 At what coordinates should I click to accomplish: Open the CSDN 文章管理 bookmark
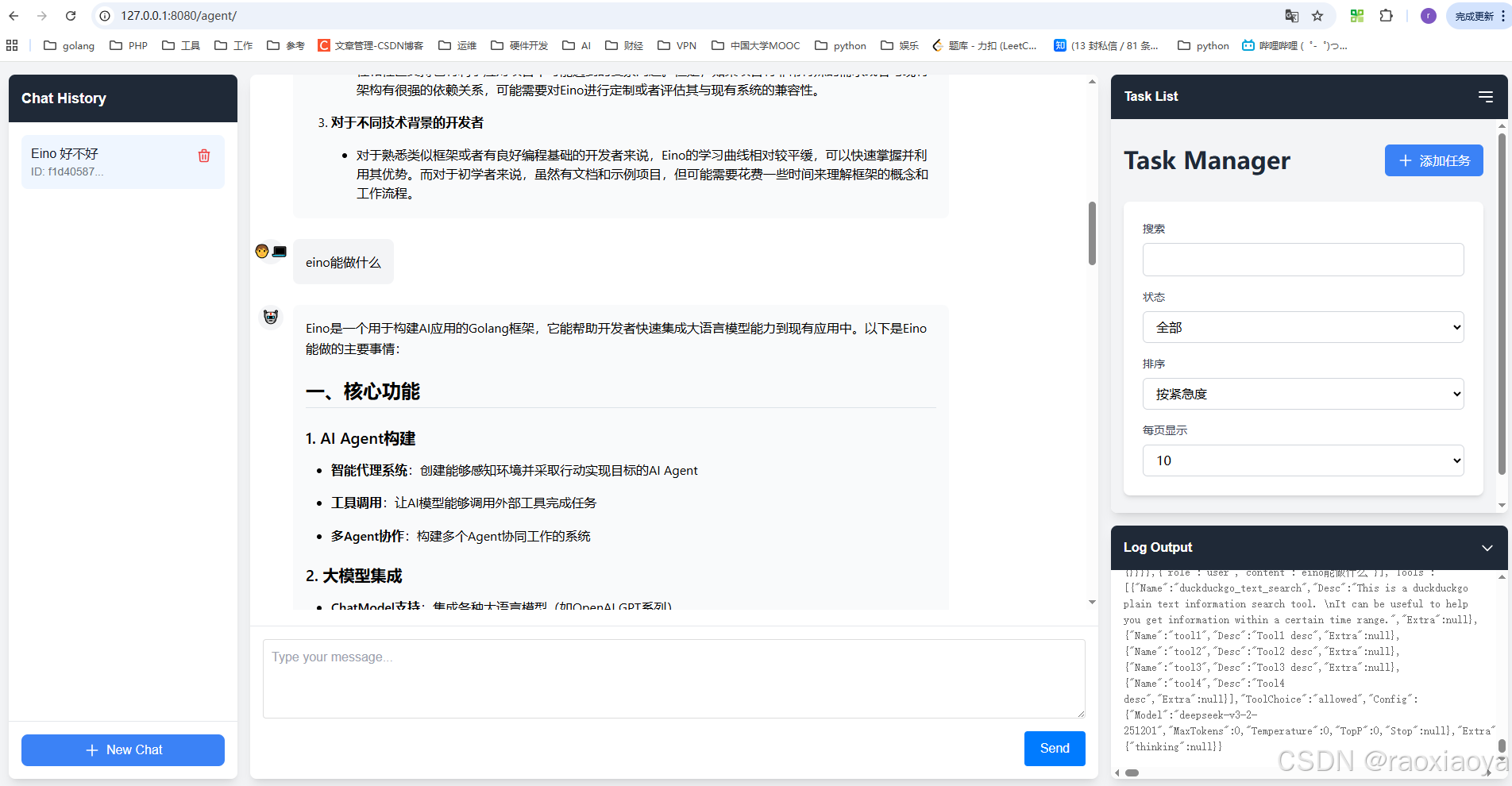[x=371, y=45]
